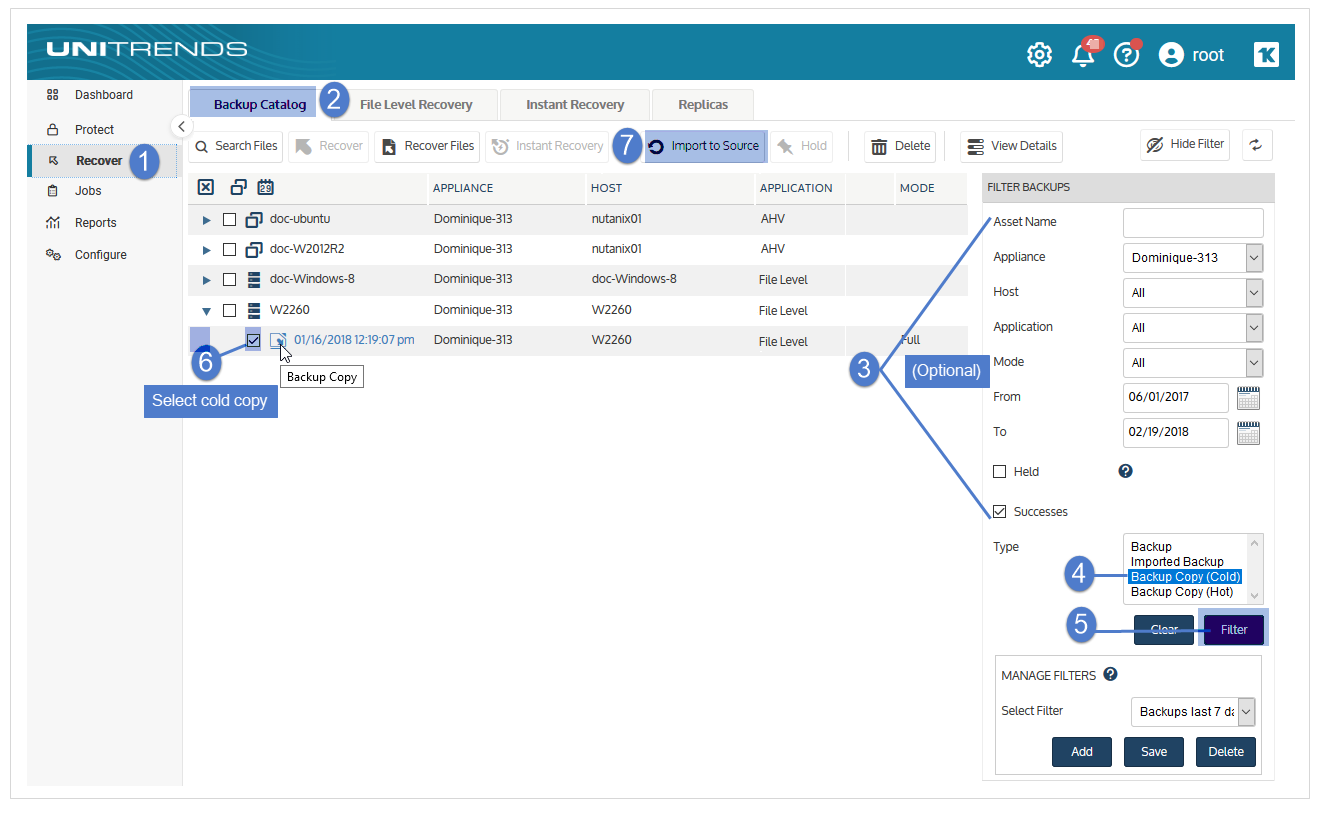Screen dimensions: 1334x821
Task: Open the notifications bell
Action: (x=1083, y=55)
